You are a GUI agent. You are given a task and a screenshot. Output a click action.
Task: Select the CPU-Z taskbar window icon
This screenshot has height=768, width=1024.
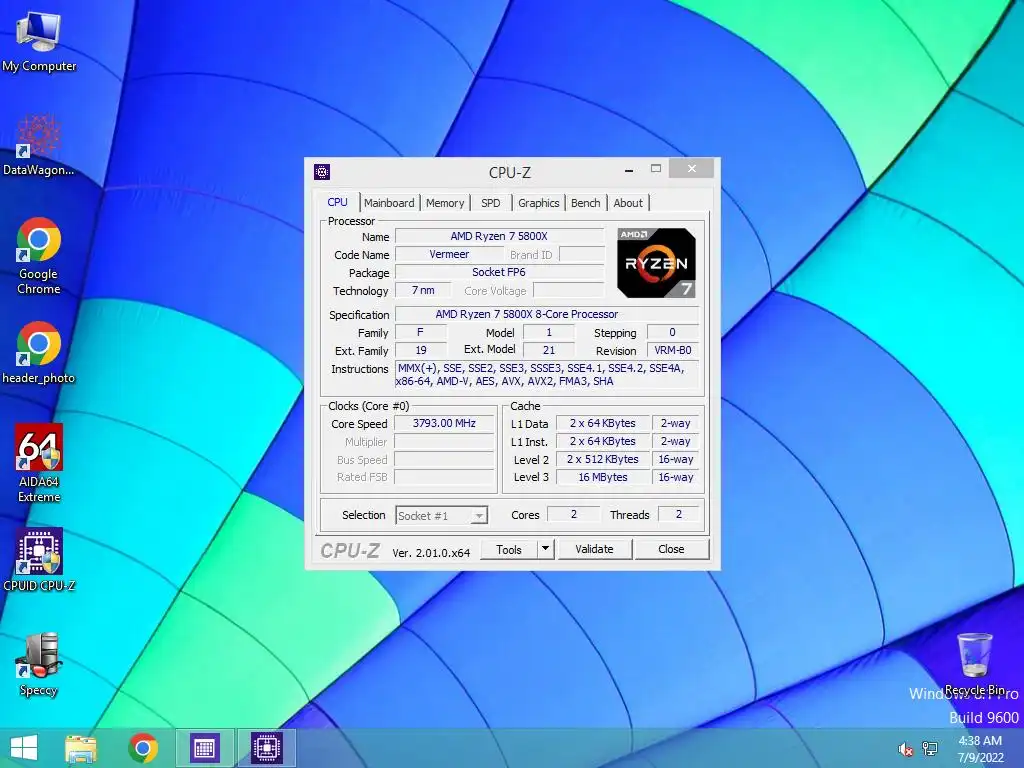[x=266, y=748]
